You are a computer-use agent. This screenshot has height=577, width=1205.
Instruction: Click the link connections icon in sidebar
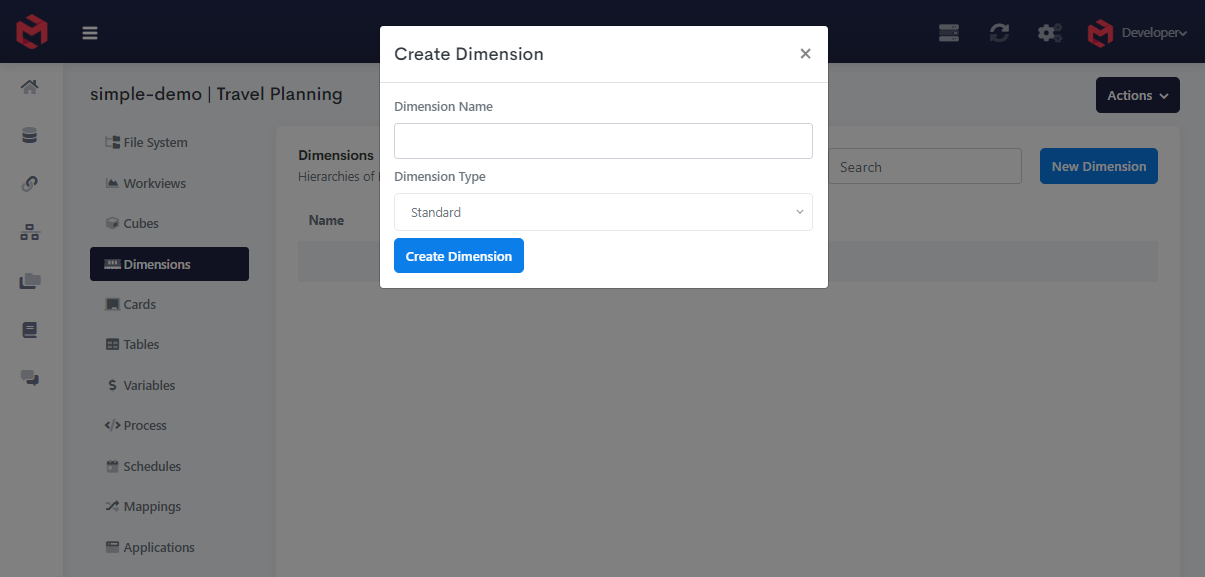click(30, 183)
